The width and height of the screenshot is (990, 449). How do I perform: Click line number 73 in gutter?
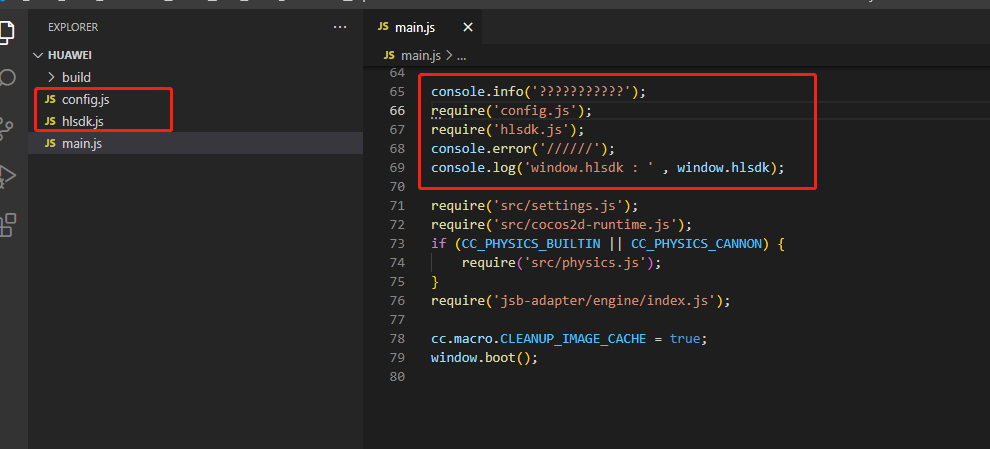(x=397, y=243)
